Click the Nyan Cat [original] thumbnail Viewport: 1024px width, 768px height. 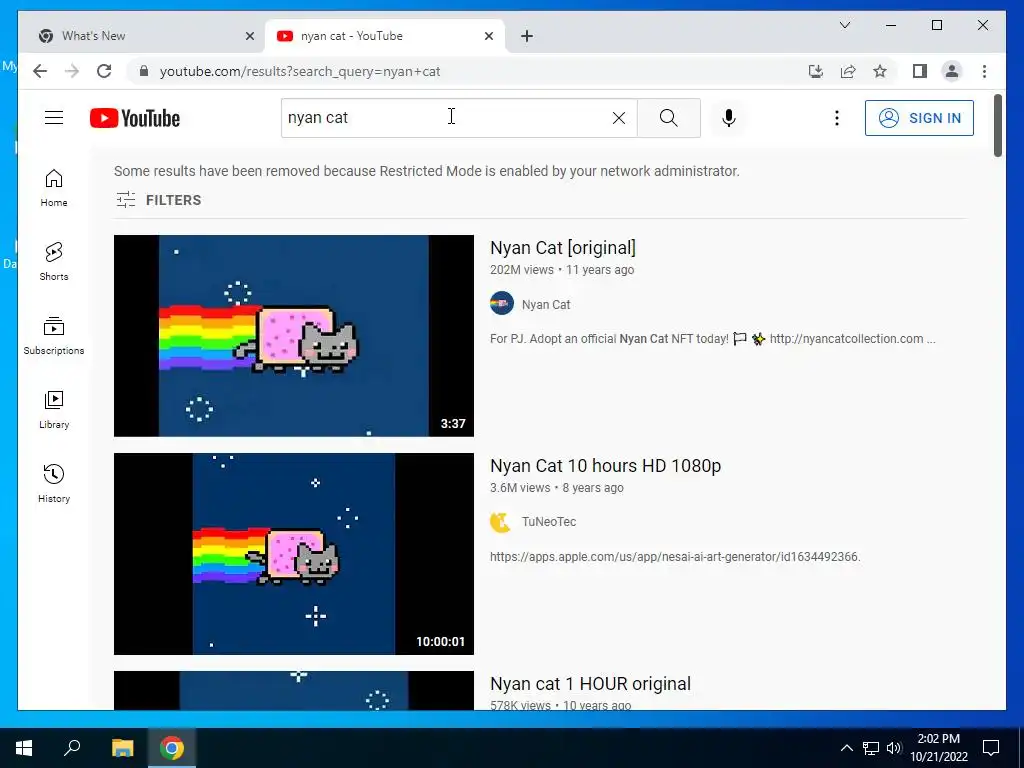point(293,336)
